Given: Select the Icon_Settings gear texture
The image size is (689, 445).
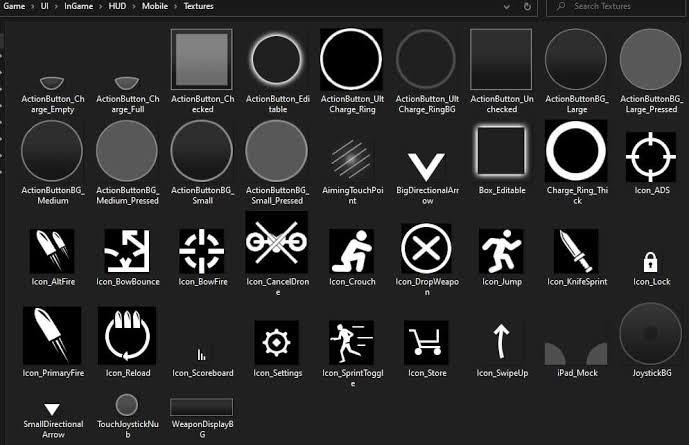Looking at the screenshot, I should [276, 343].
